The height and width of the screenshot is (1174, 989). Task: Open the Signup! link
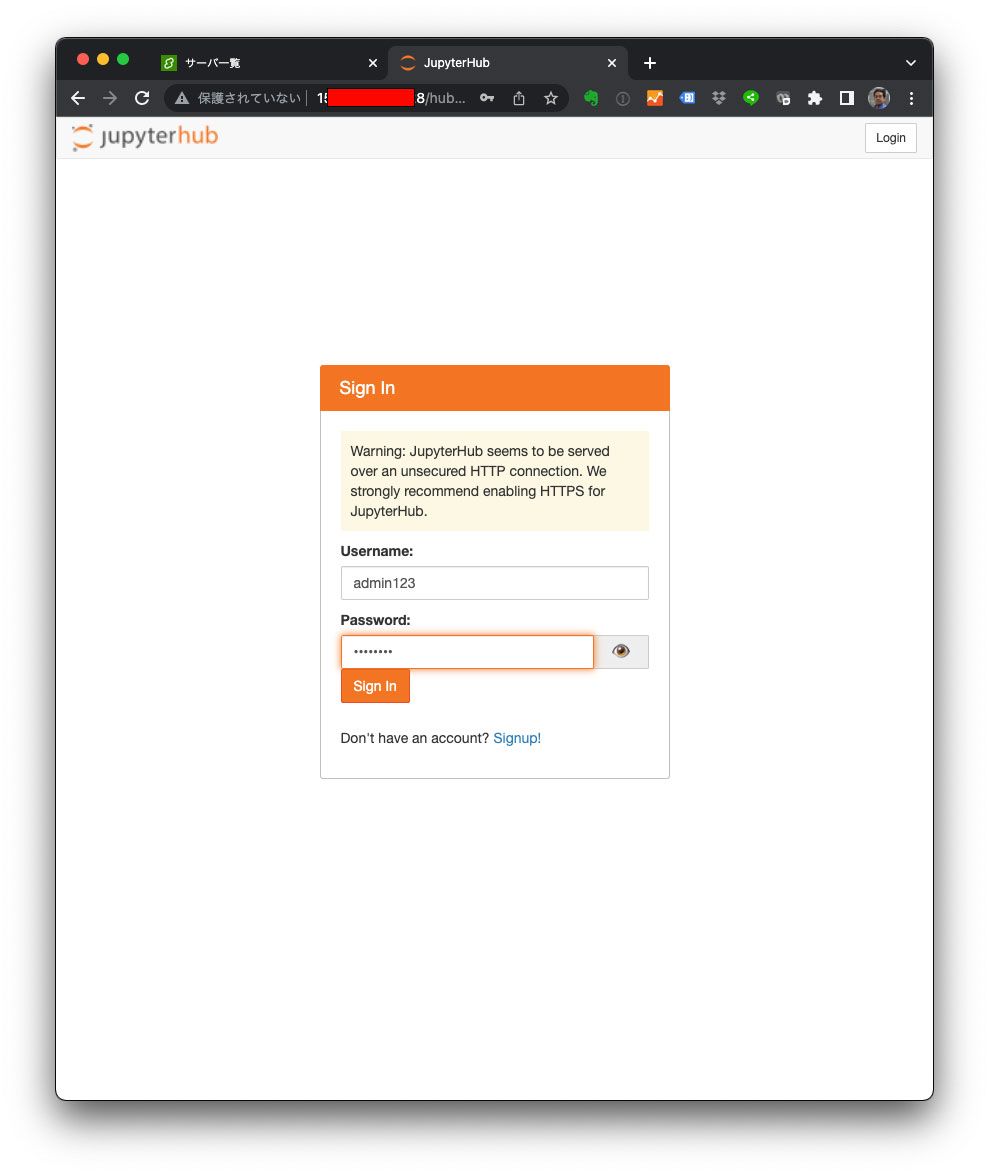(517, 738)
